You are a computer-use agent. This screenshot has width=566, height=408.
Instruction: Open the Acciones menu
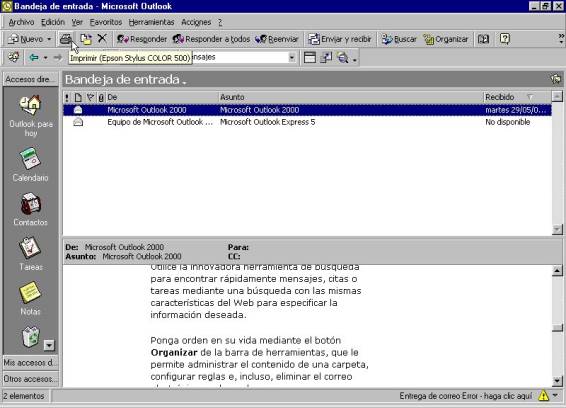coord(196,22)
